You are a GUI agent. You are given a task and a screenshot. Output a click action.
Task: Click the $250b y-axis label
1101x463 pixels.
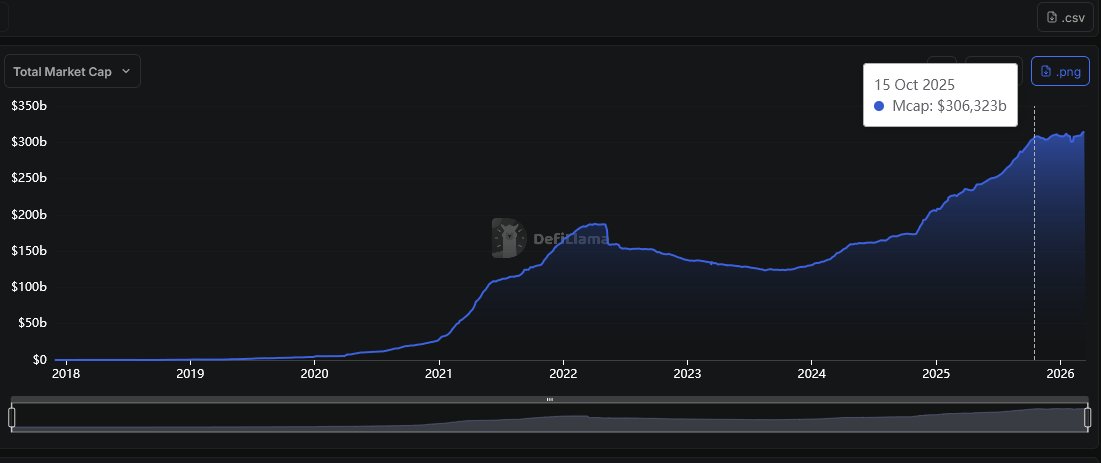29,178
